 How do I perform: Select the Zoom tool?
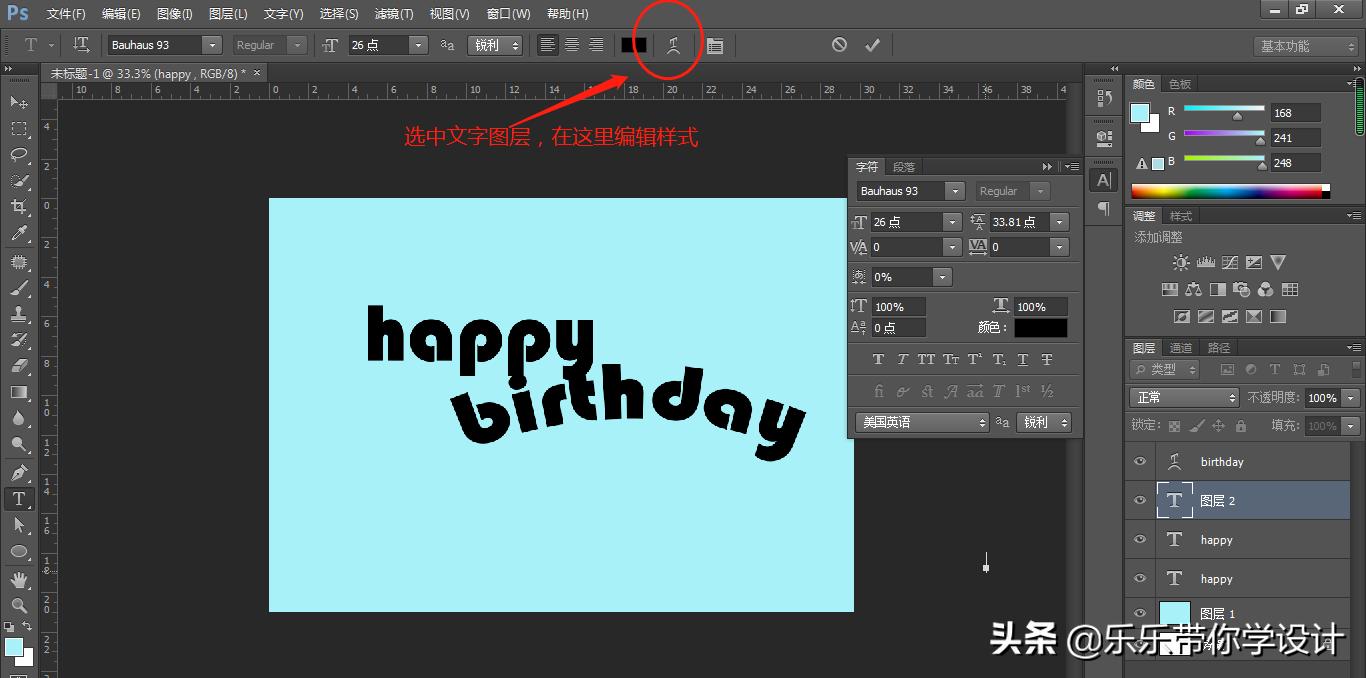coord(18,605)
